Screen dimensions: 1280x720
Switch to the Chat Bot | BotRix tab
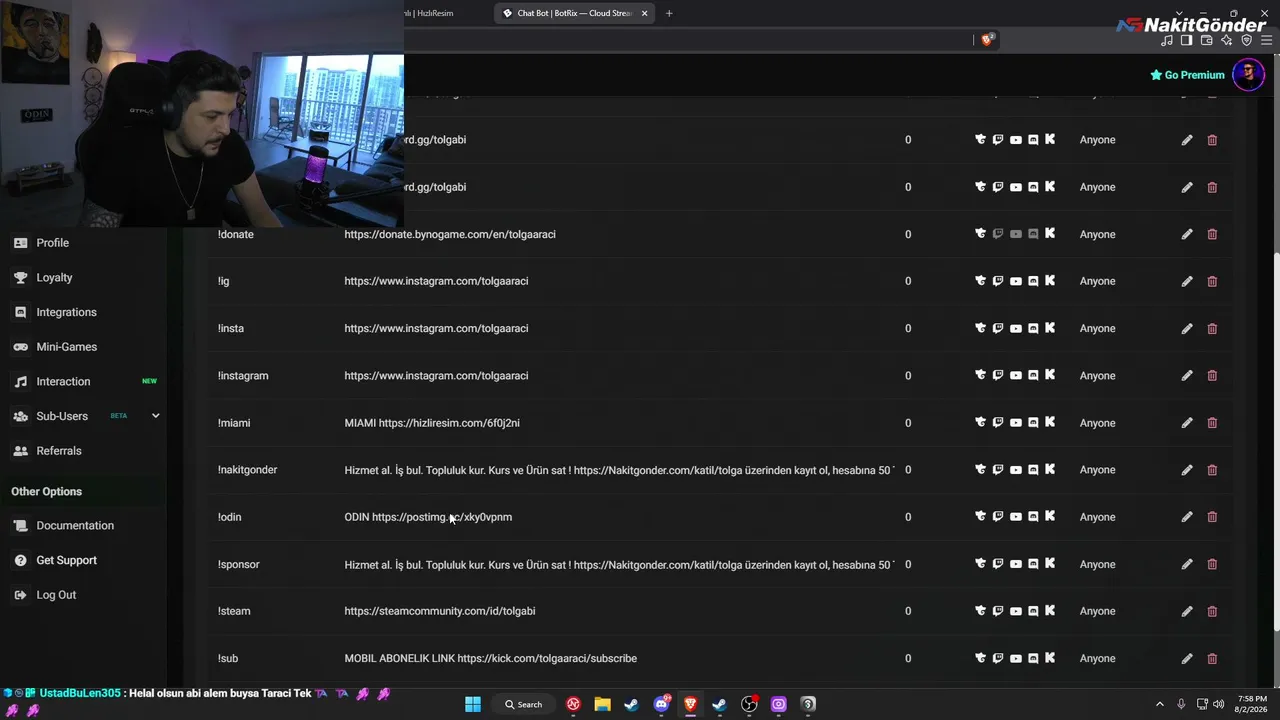click(x=575, y=13)
